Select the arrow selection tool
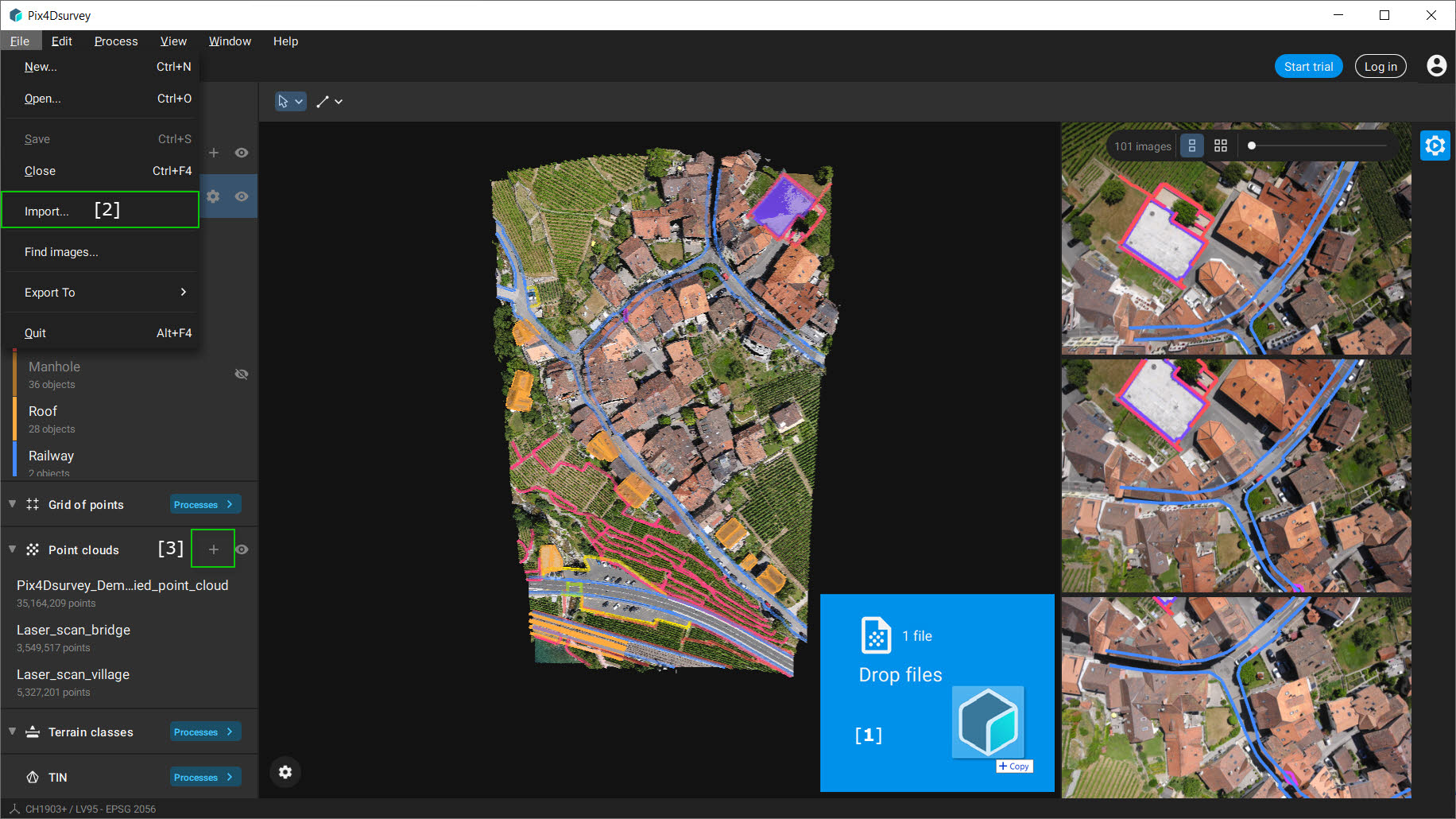Image resolution: width=1456 pixels, height=819 pixels. tap(285, 101)
